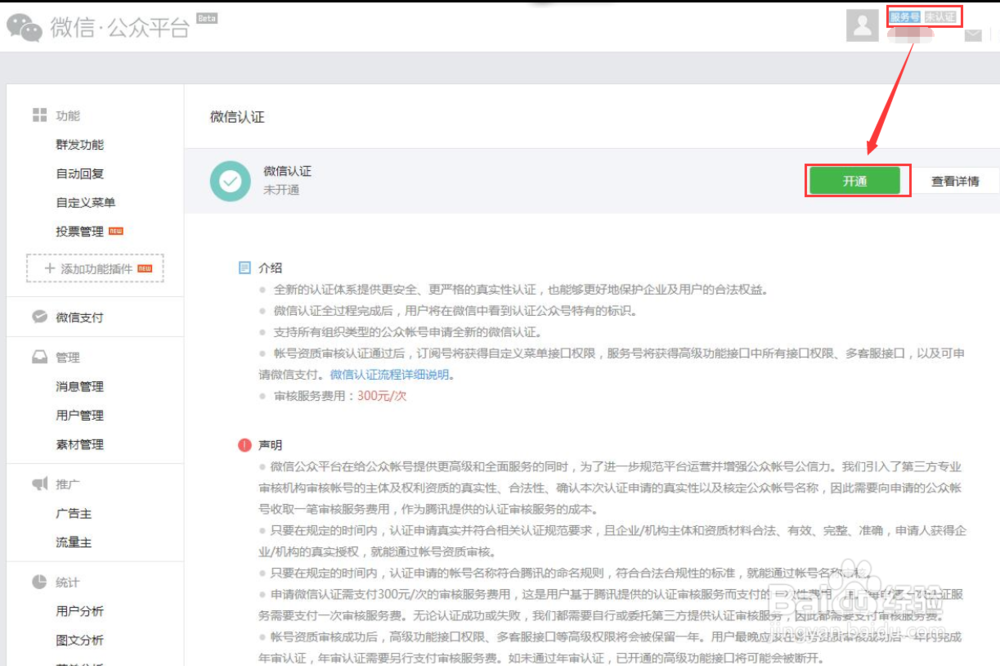
Task: Click the 统计 pie chart icon
Action: pos(40,582)
